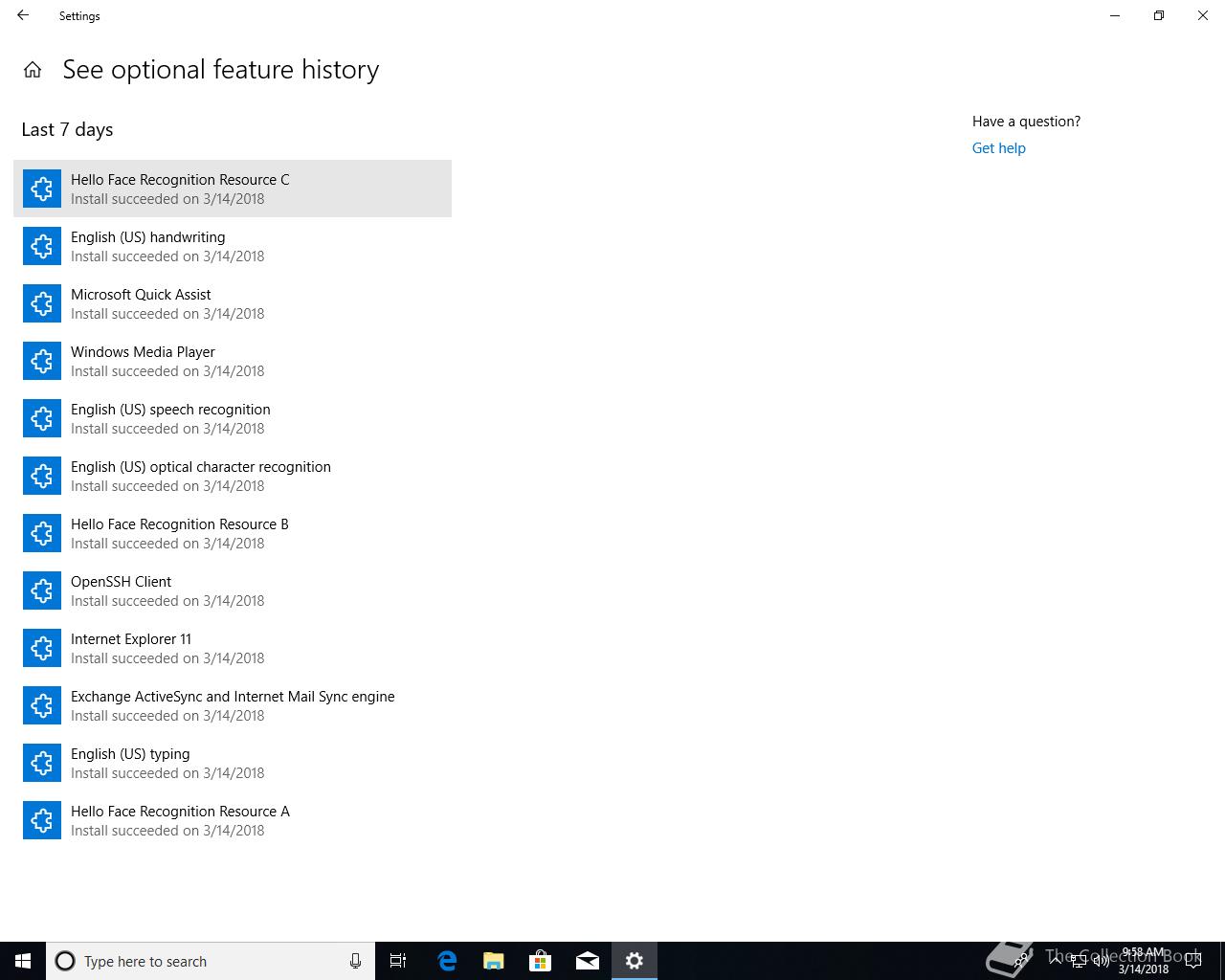Select the English (US) typing entry

tap(233, 763)
